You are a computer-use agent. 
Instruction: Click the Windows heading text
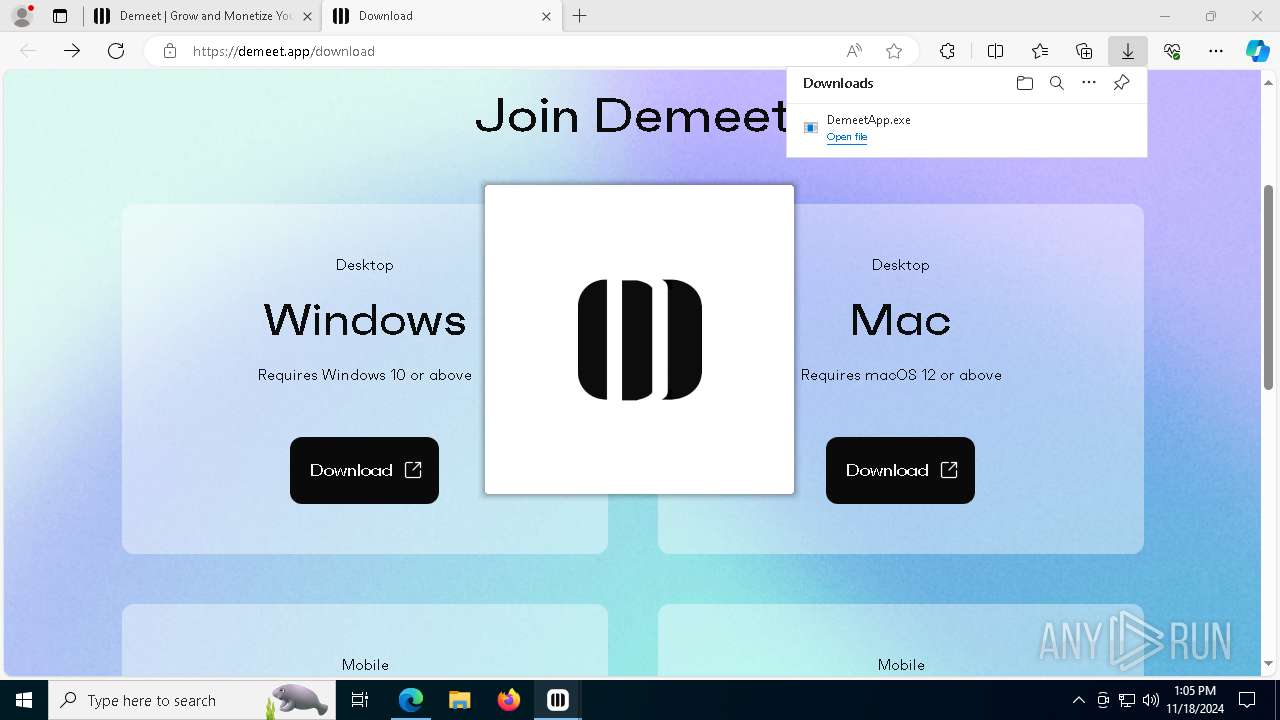(x=365, y=320)
